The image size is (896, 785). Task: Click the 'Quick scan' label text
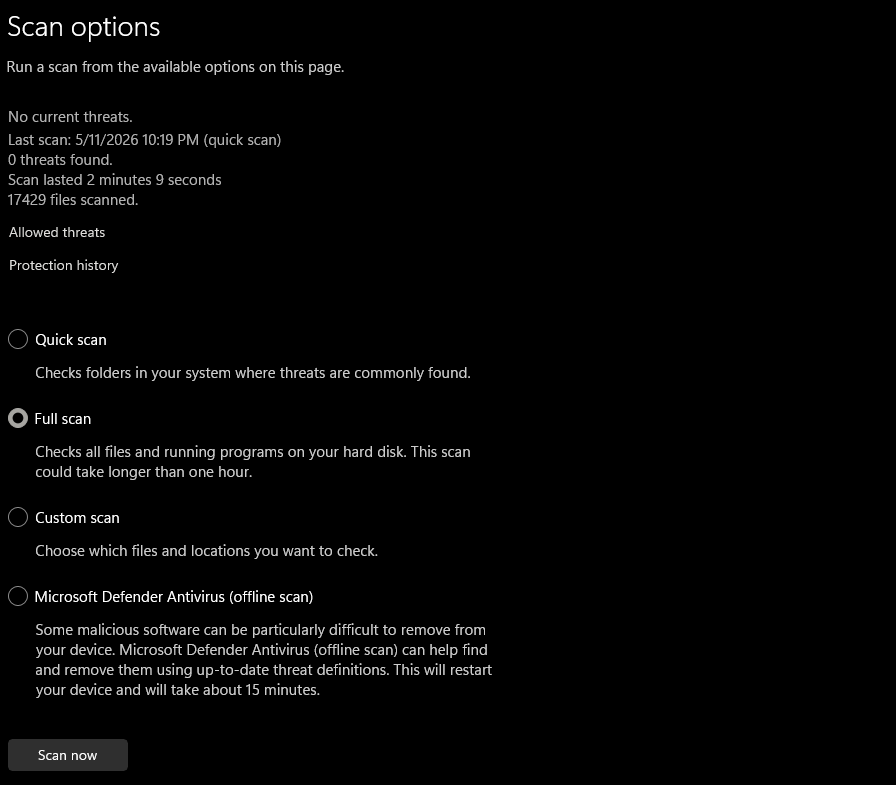point(71,340)
